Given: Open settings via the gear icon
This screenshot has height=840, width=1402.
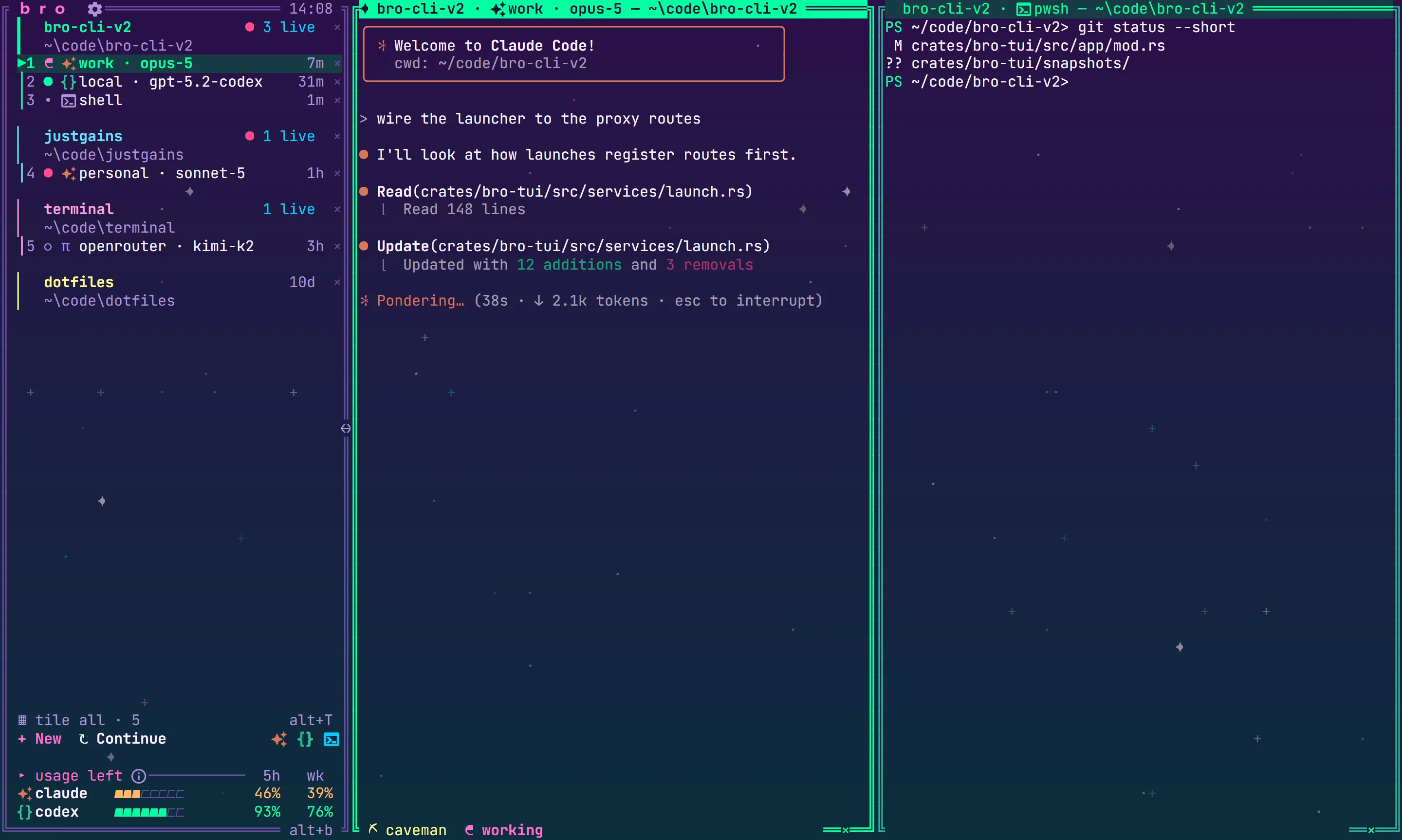Looking at the screenshot, I should point(94,8).
